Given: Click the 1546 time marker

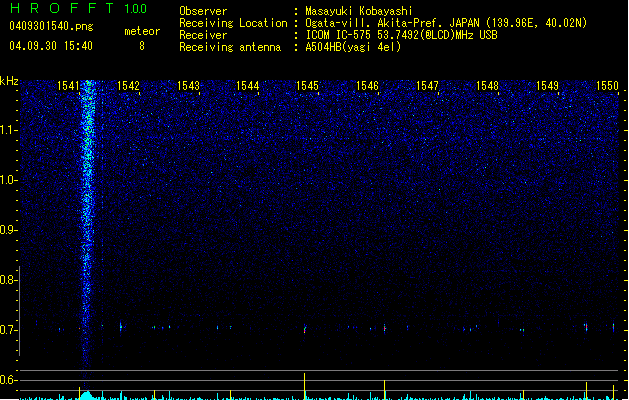Looking at the screenshot, I should coord(367,86).
